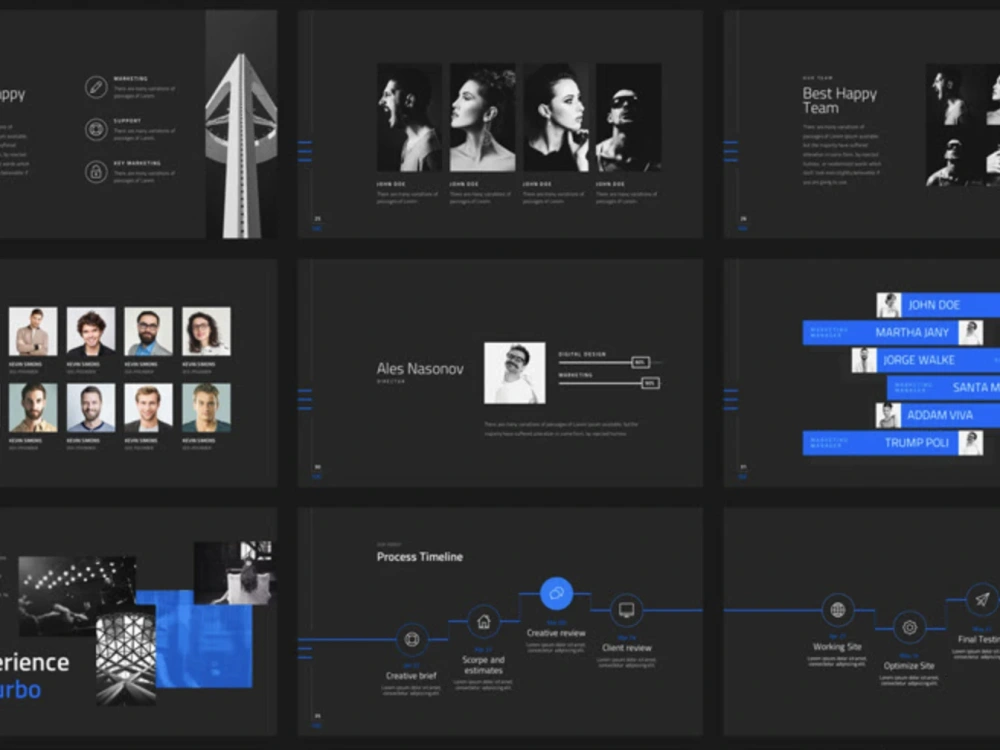
Task: Click the Best Happy Team heading
Action: 839,101
